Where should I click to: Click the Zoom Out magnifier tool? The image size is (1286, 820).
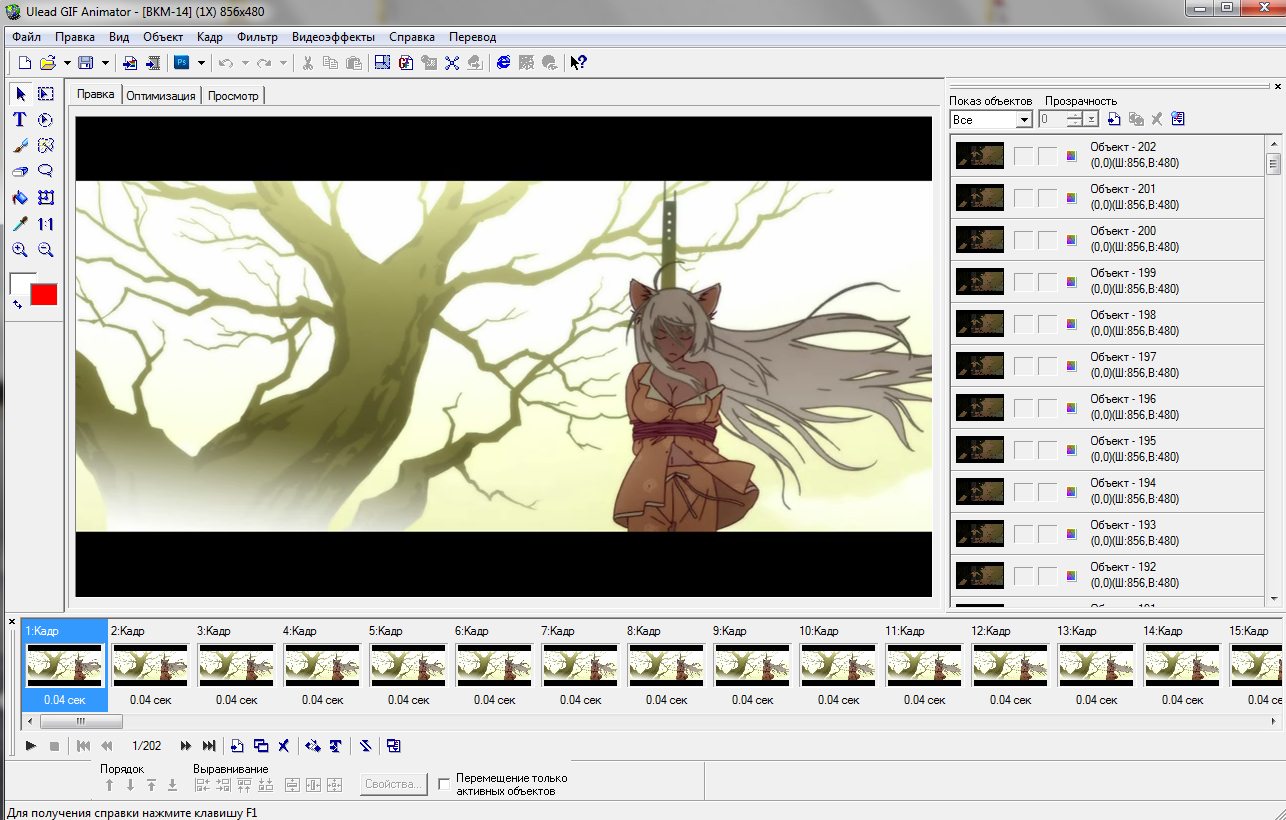46,250
